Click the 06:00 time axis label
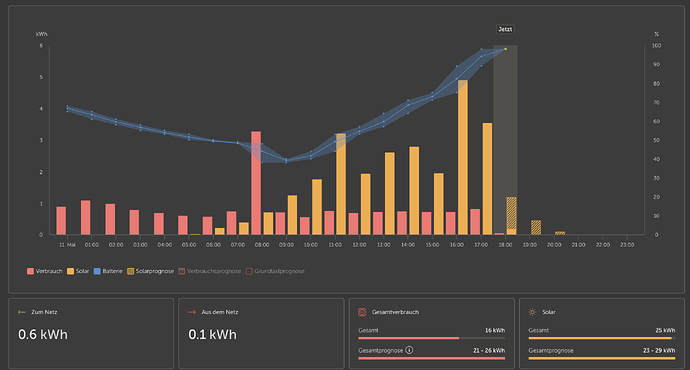 coord(213,245)
